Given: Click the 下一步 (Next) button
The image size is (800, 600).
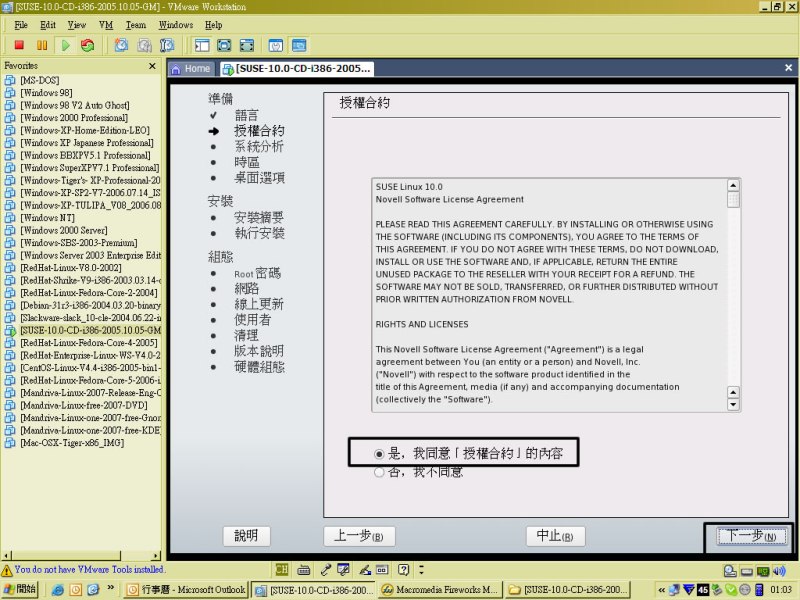Looking at the screenshot, I should point(752,536).
